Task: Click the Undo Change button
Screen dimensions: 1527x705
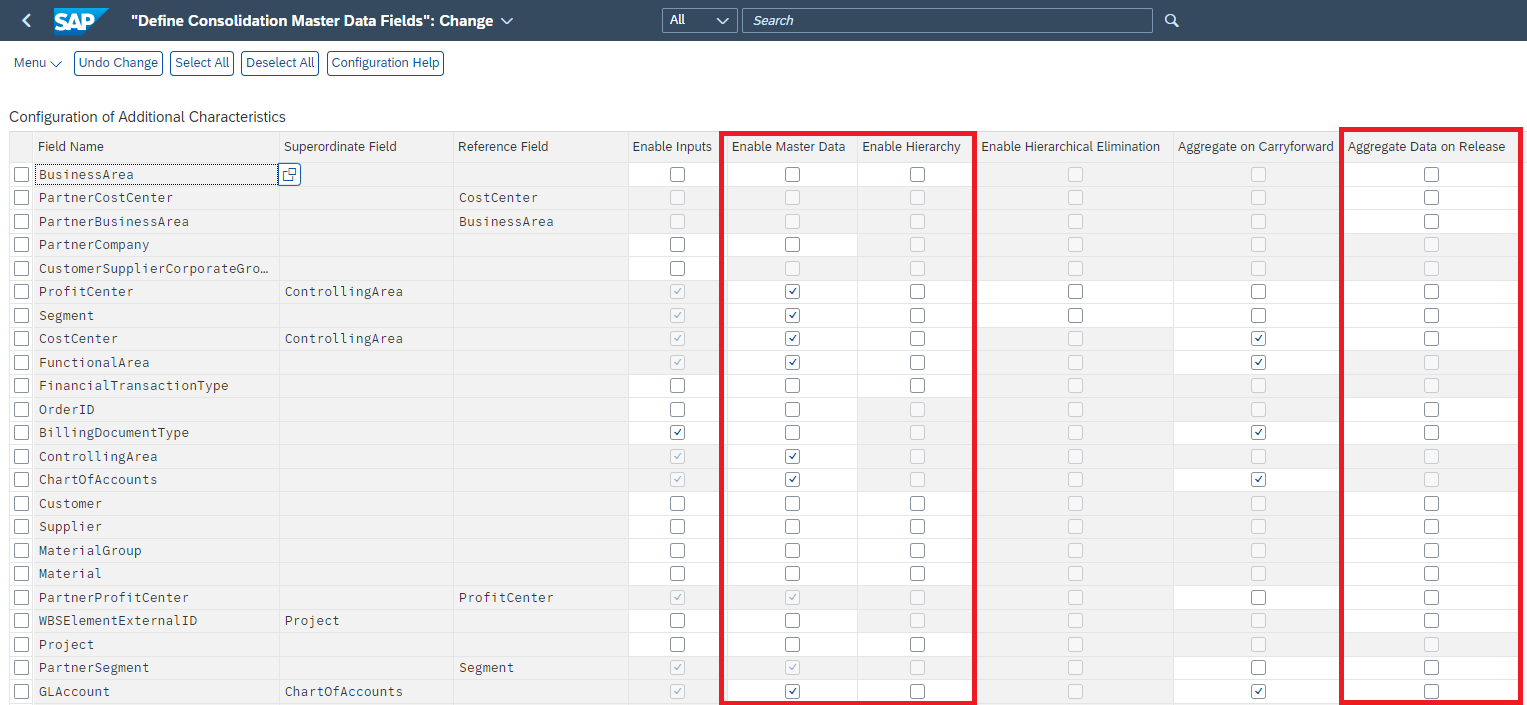Action: 118,63
